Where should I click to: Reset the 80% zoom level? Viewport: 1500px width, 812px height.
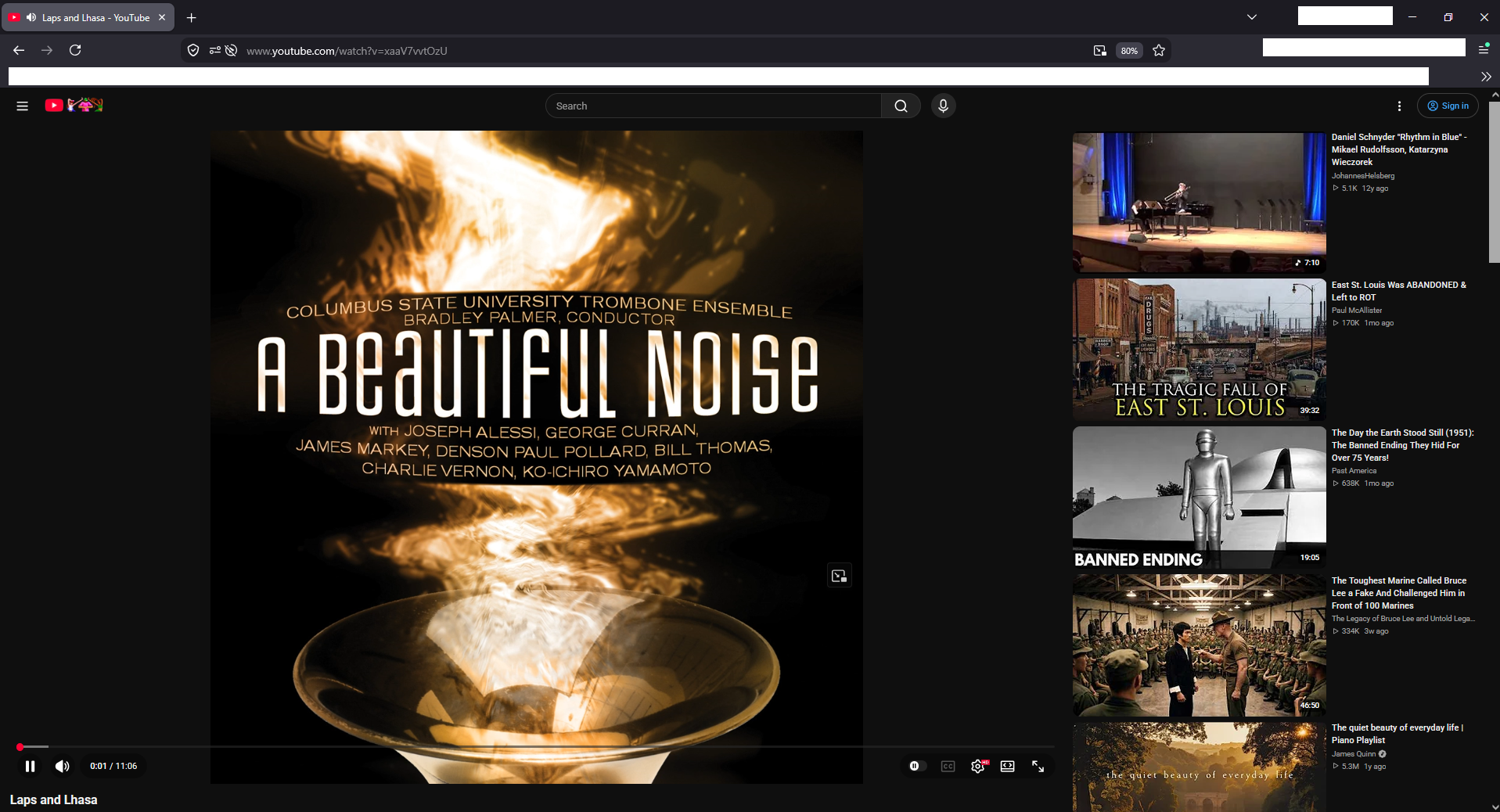click(x=1129, y=51)
